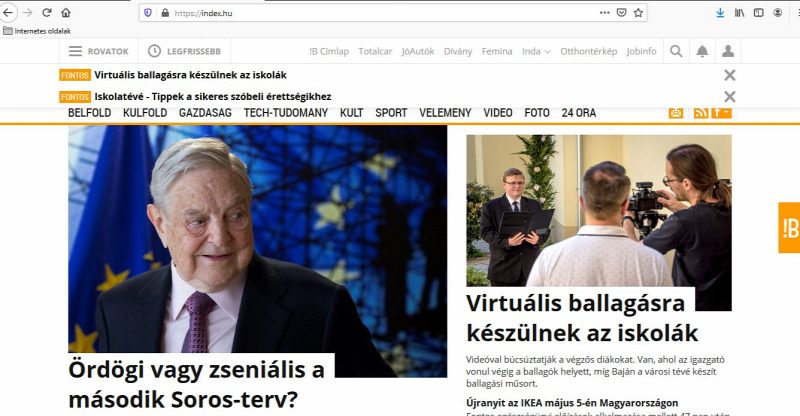
Task: Reload the page with the refresh icon
Action: coord(47,13)
